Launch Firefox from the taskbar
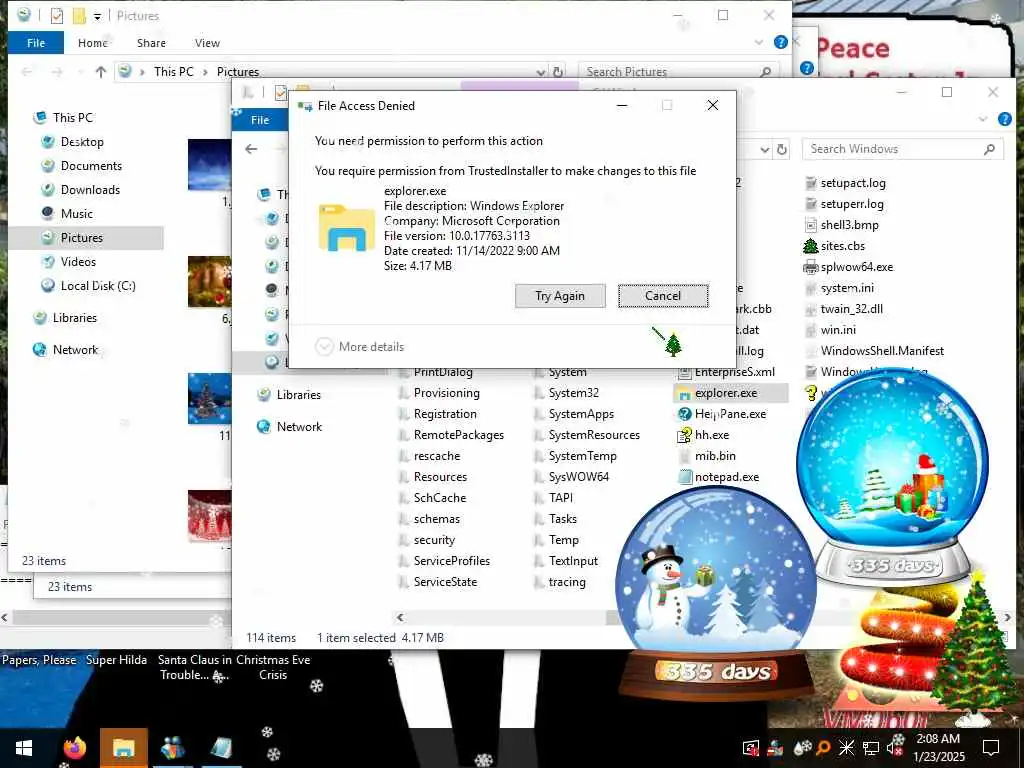Screen dimensions: 1024x768 coord(74,748)
